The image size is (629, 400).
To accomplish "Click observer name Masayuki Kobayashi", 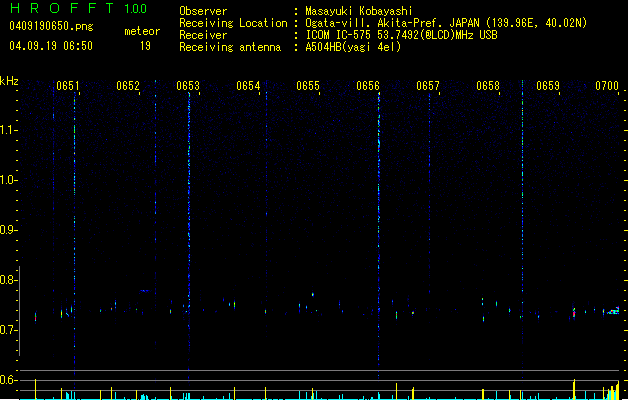I will point(359,11).
